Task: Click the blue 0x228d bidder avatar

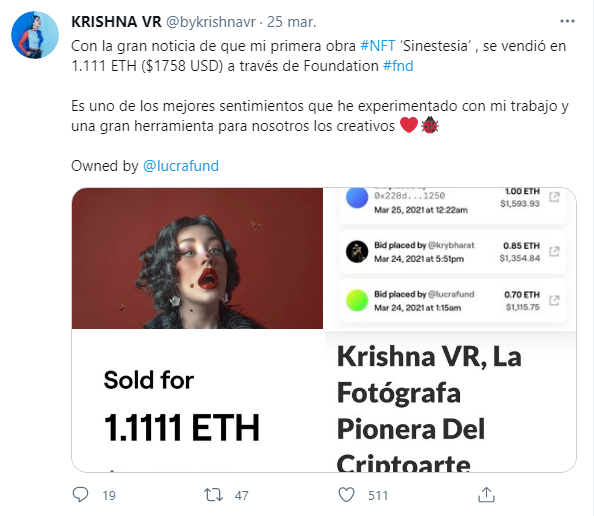Action: (x=357, y=197)
